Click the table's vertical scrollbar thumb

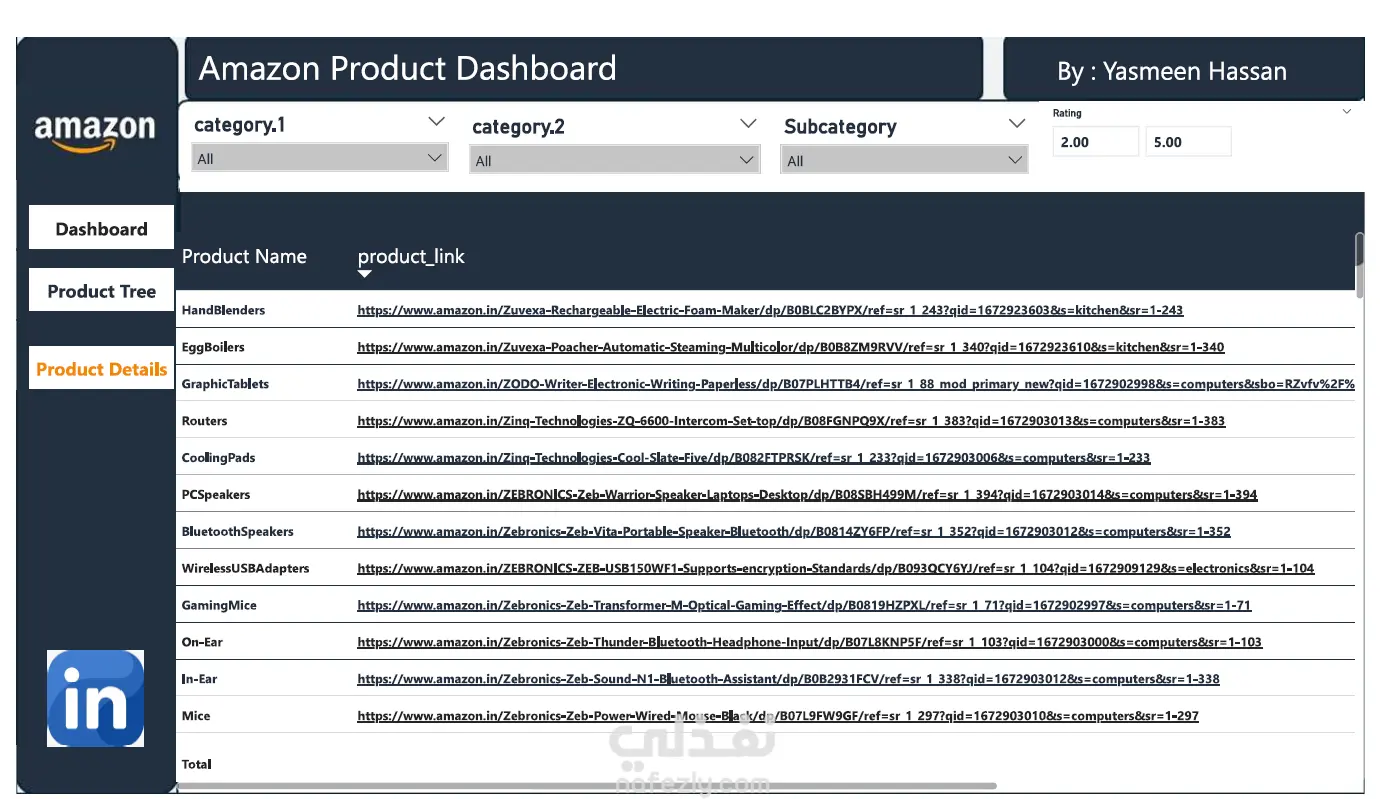[1359, 265]
